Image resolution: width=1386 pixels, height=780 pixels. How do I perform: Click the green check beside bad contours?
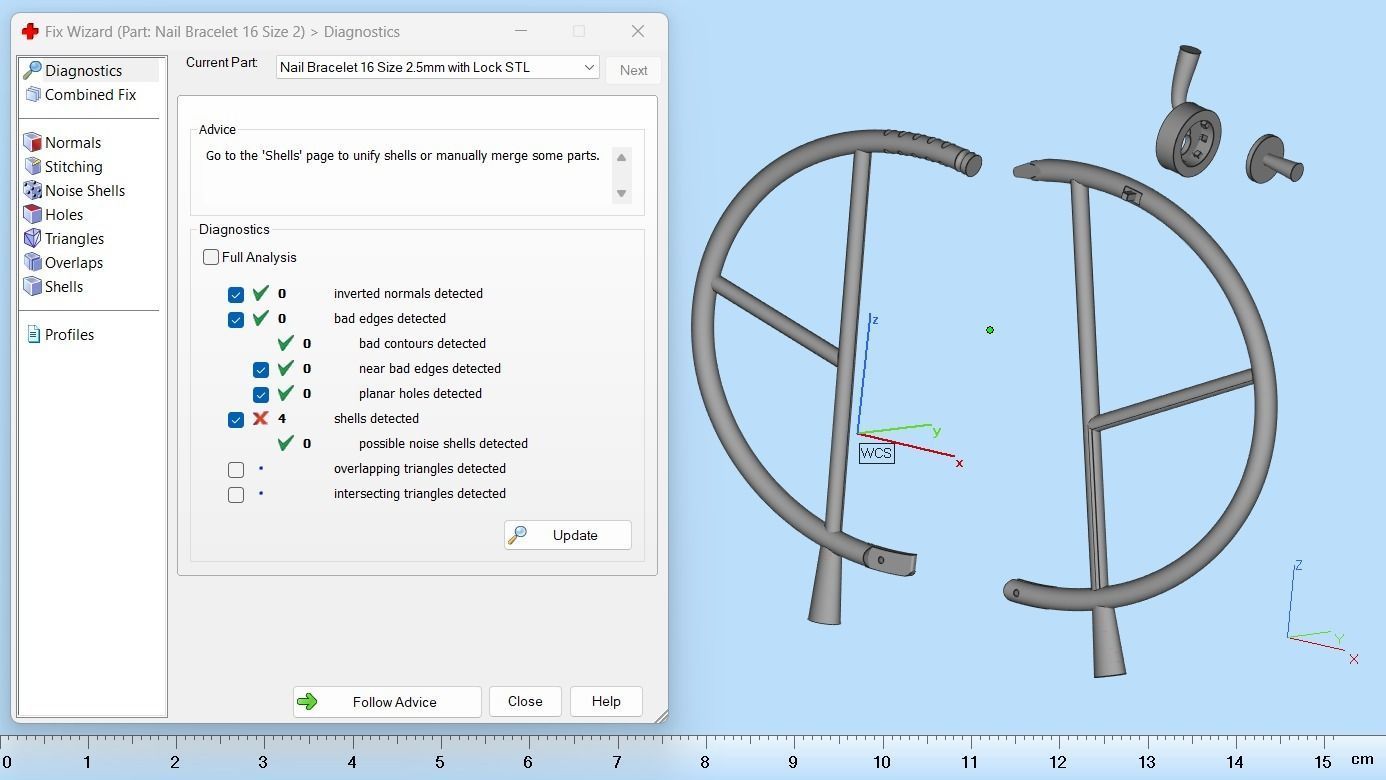[x=286, y=343]
